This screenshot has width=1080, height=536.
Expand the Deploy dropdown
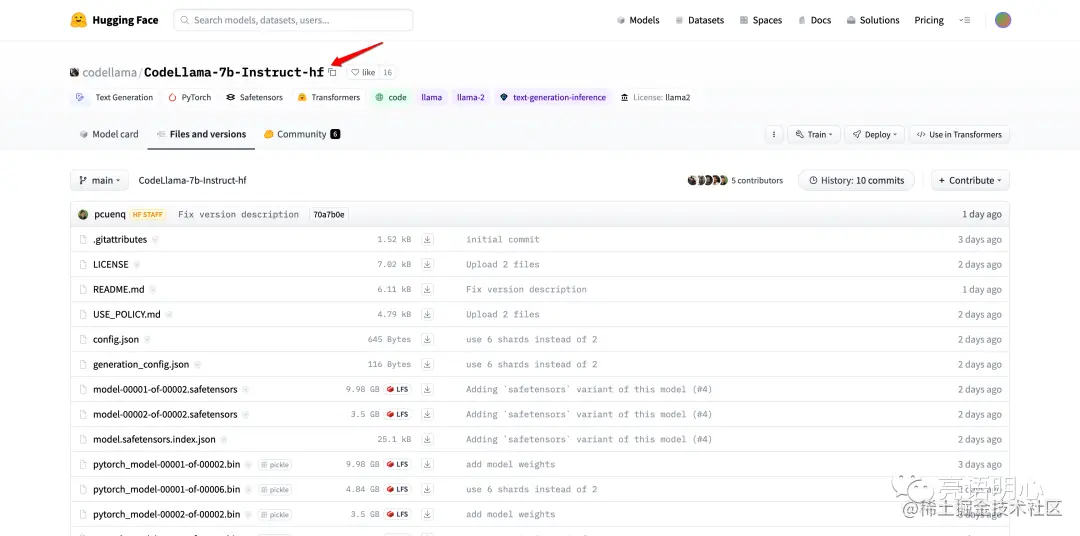(x=875, y=134)
